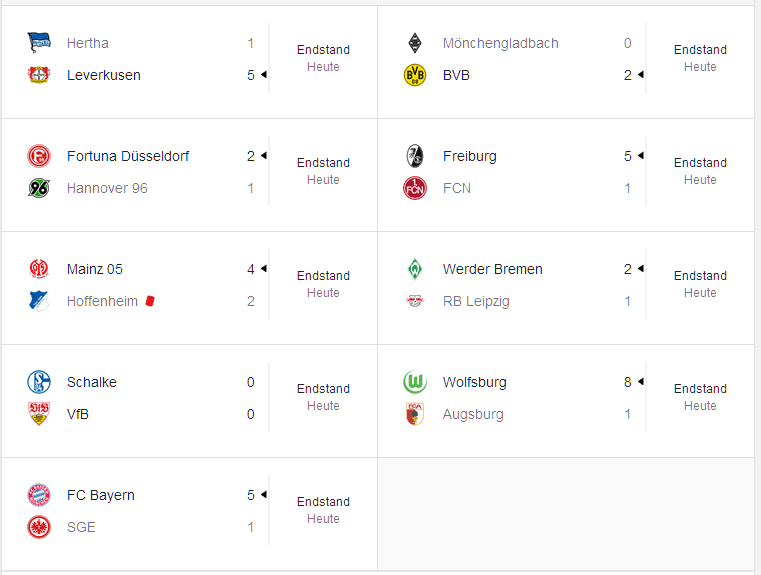Open the Augsburg team name link
This screenshot has height=575, width=761.
[x=473, y=414]
